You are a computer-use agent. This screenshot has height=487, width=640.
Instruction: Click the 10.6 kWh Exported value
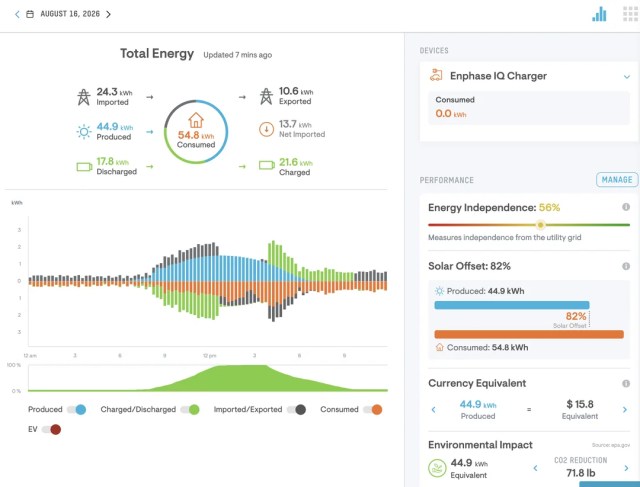pyautogui.click(x=296, y=91)
